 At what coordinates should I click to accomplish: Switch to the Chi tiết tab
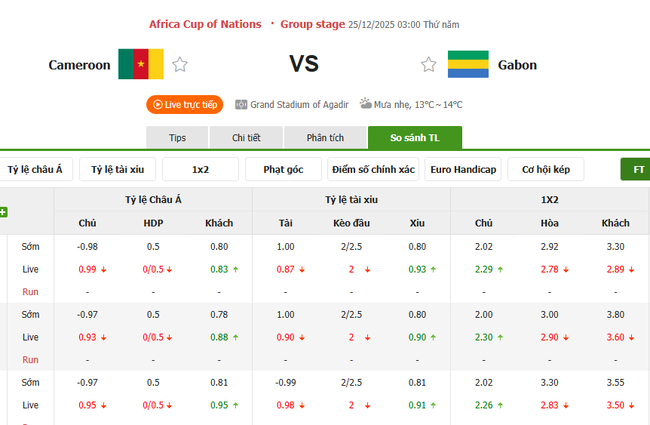pyautogui.click(x=246, y=138)
